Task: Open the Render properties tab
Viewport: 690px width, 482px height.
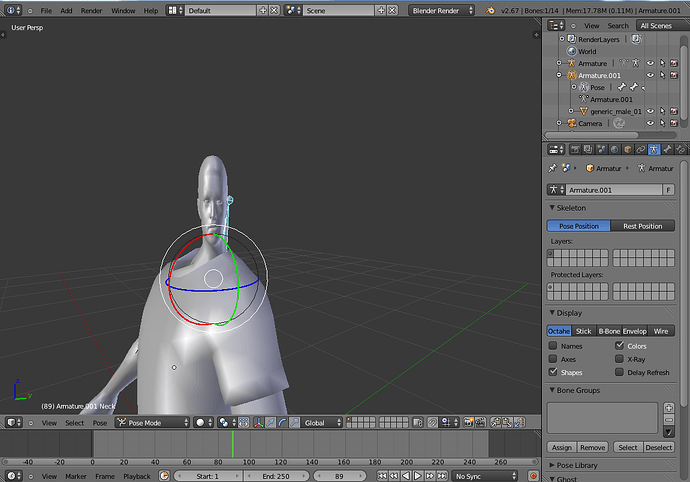Action: coord(575,150)
